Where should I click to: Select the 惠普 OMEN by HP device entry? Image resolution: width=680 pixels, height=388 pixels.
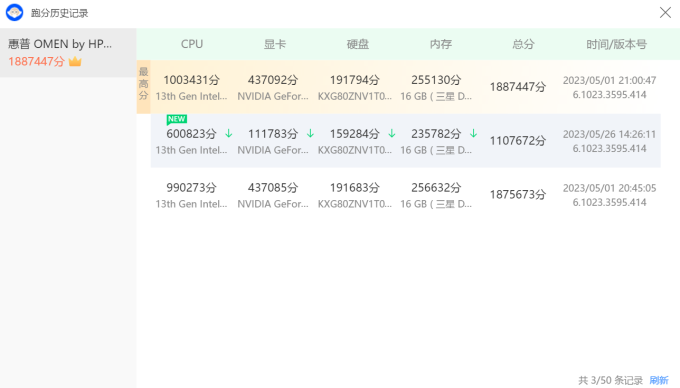pyautogui.click(x=68, y=53)
